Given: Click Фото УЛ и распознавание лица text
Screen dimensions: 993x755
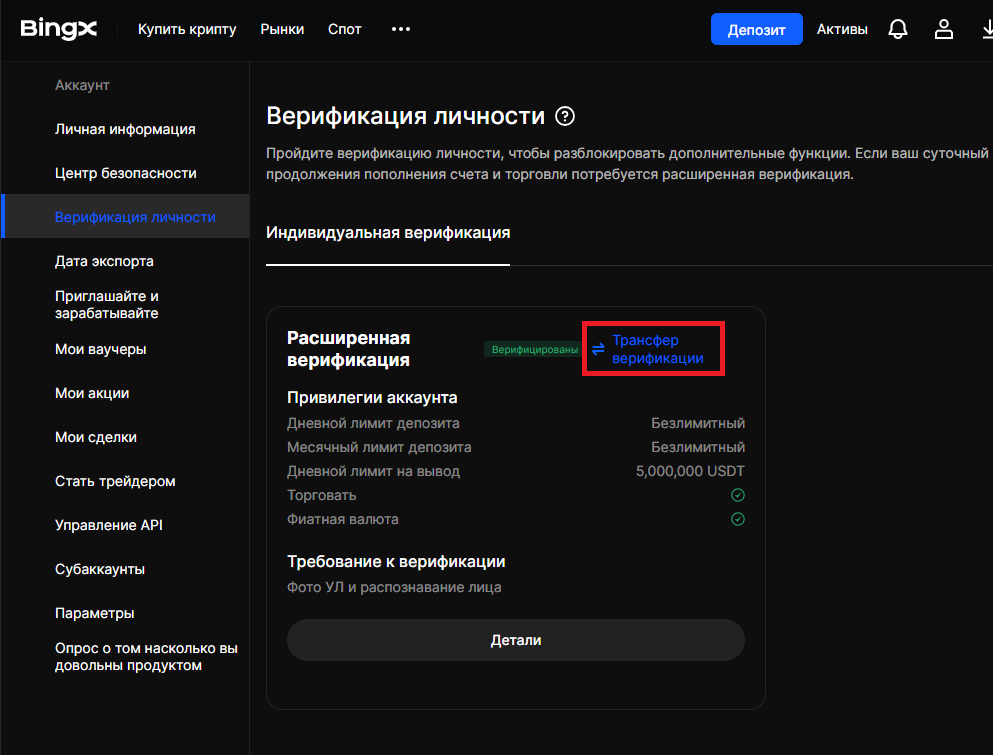Looking at the screenshot, I should click(x=394, y=587).
